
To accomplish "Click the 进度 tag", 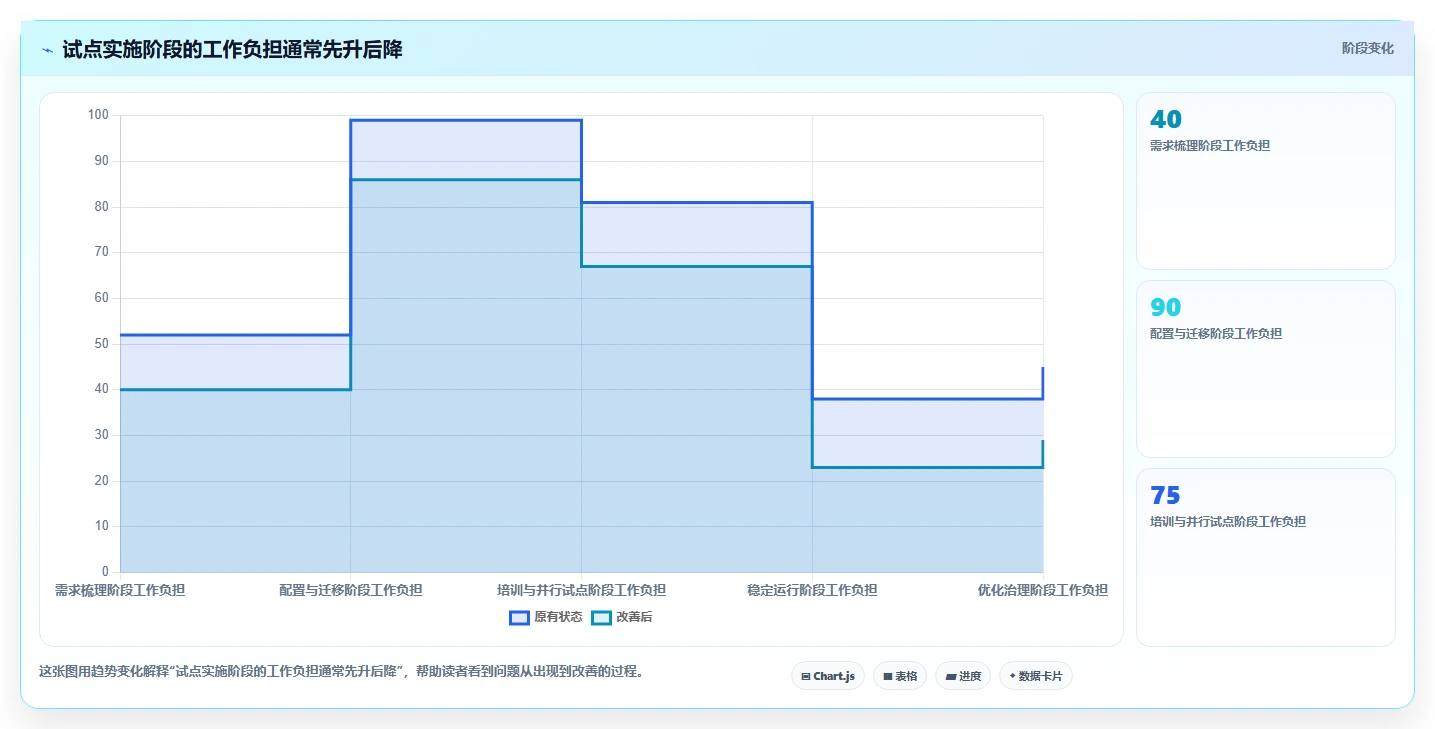I will coord(963,676).
